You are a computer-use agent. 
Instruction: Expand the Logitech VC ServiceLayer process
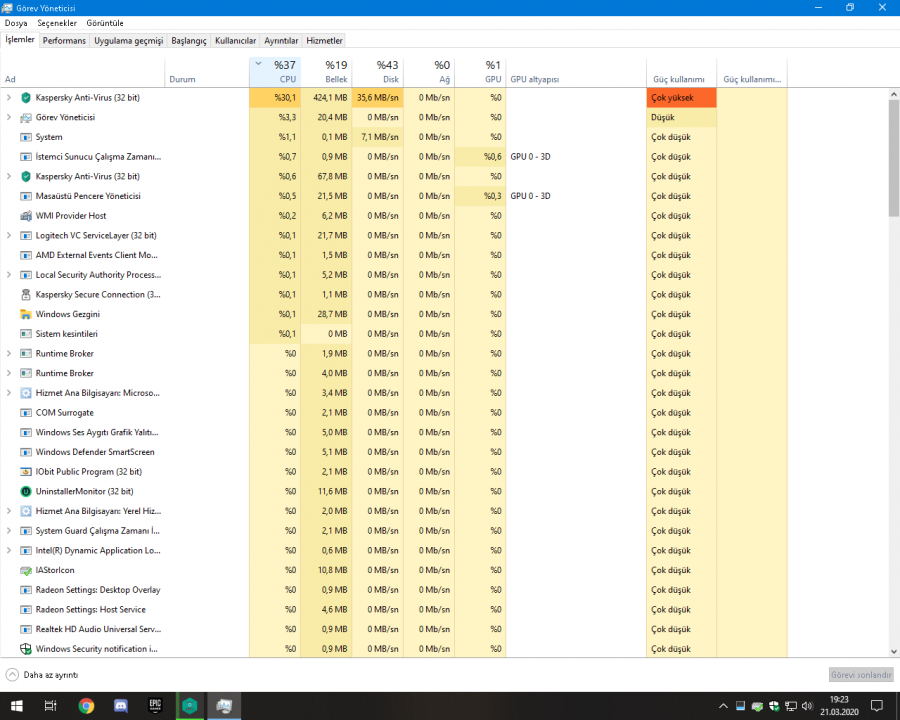tap(9, 236)
